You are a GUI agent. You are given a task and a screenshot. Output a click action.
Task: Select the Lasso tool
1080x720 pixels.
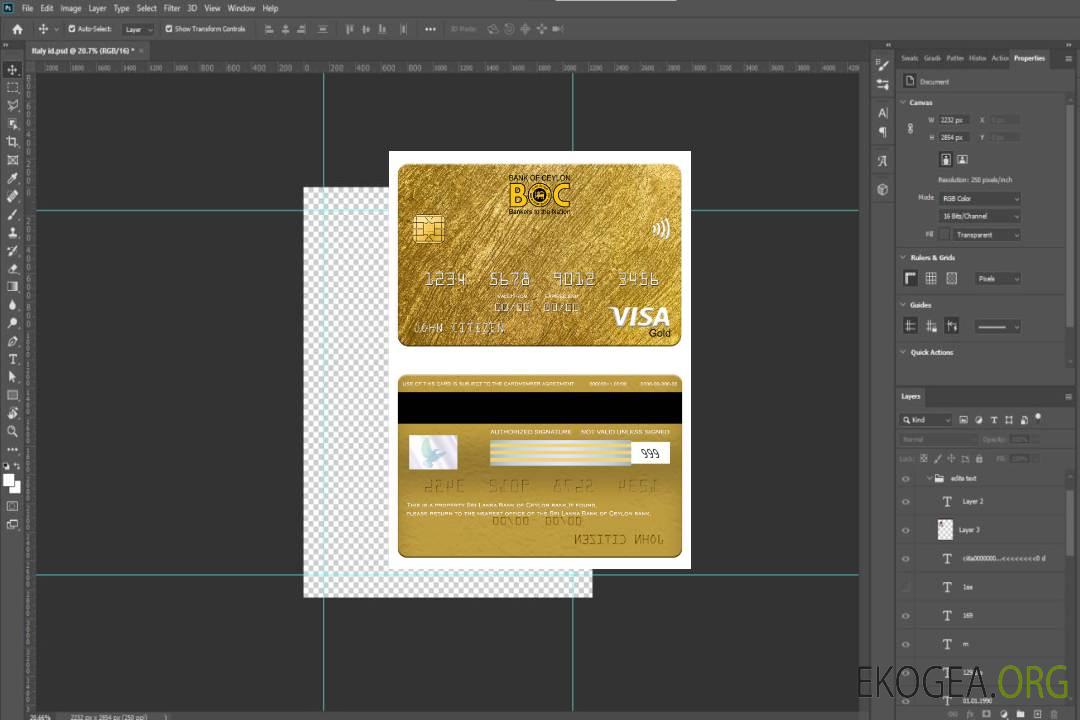[12, 105]
